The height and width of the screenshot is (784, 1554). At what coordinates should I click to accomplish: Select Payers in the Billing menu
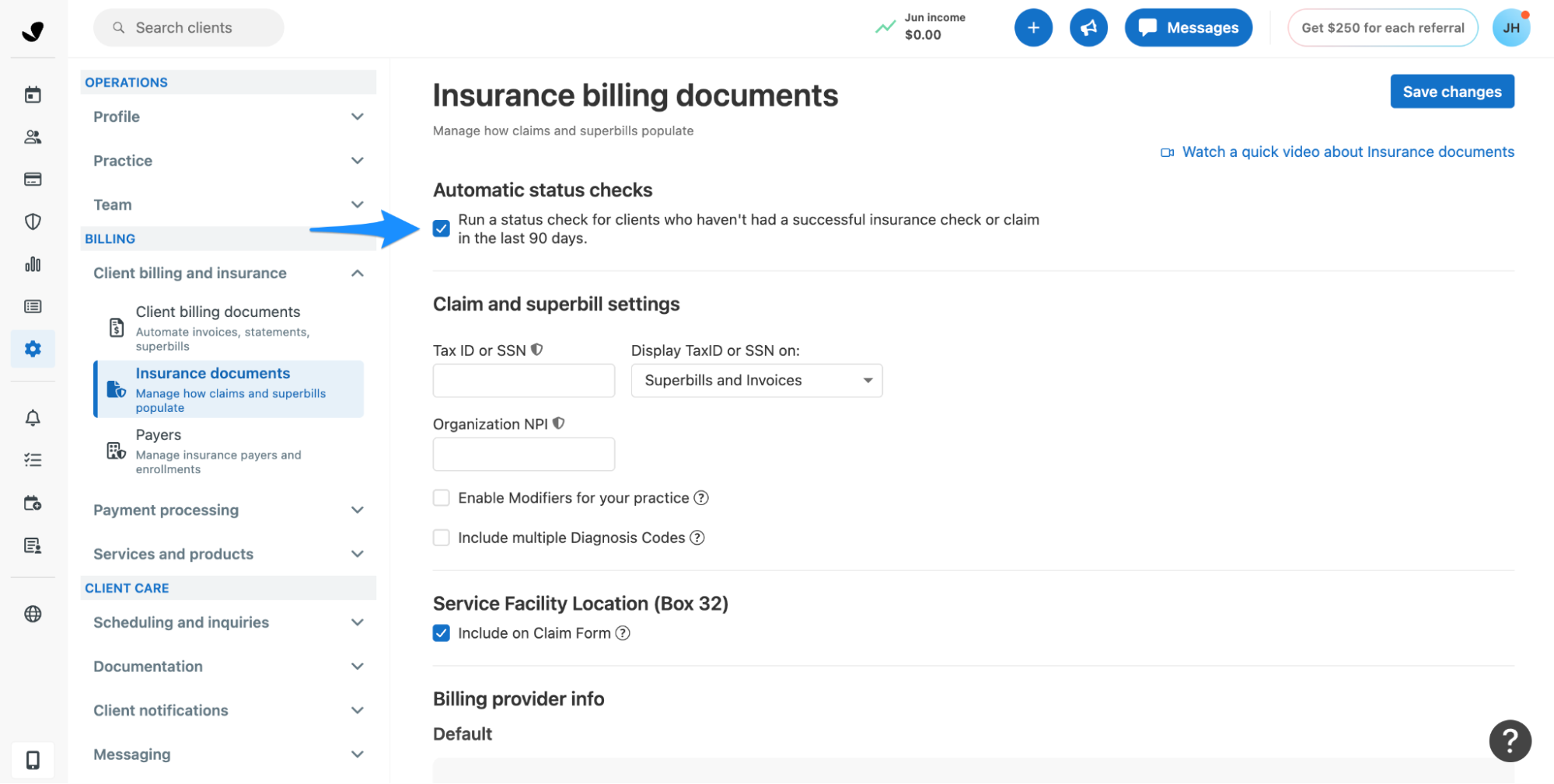click(x=159, y=434)
